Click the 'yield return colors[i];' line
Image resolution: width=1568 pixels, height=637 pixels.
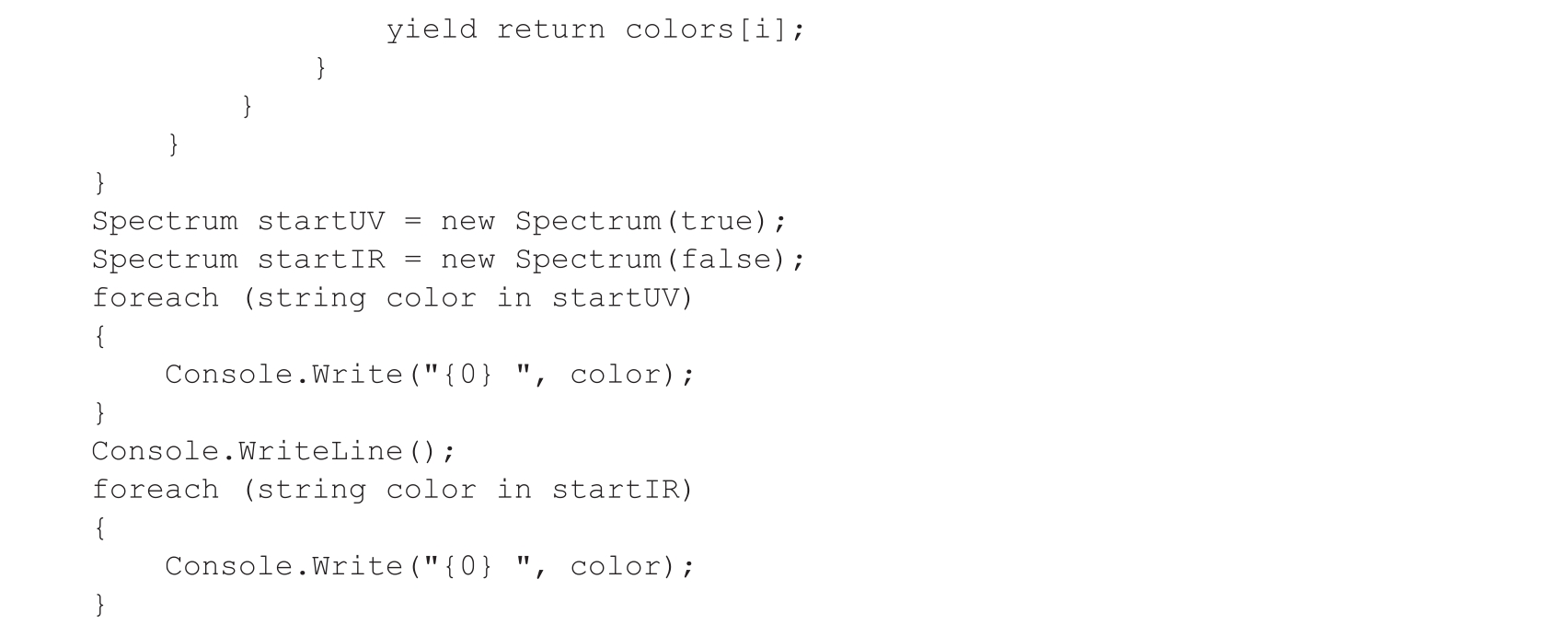[595, 30]
